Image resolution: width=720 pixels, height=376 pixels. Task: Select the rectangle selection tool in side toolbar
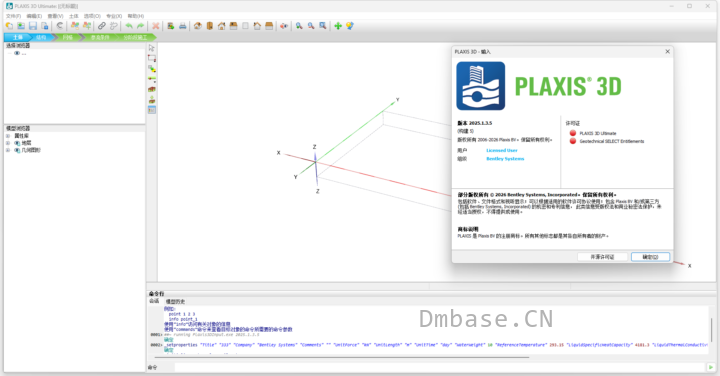152,58
